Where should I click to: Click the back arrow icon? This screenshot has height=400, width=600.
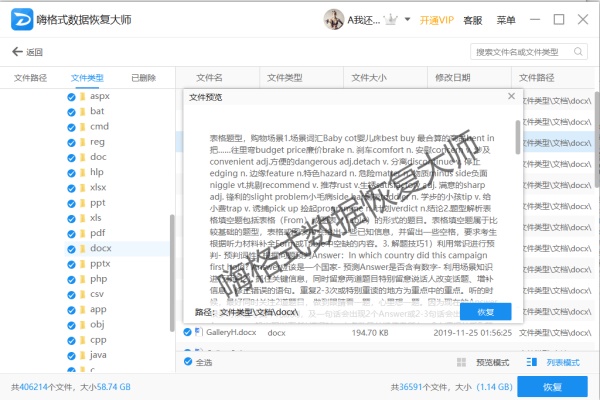point(17,52)
